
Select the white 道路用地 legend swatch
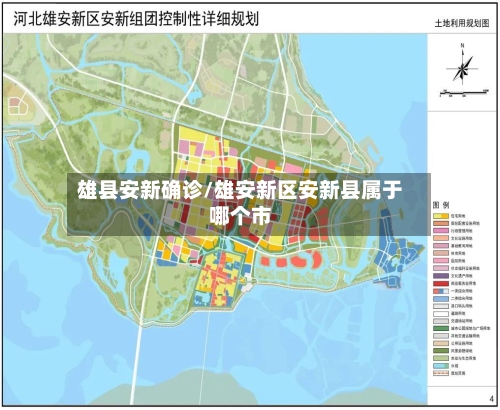(441, 314)
